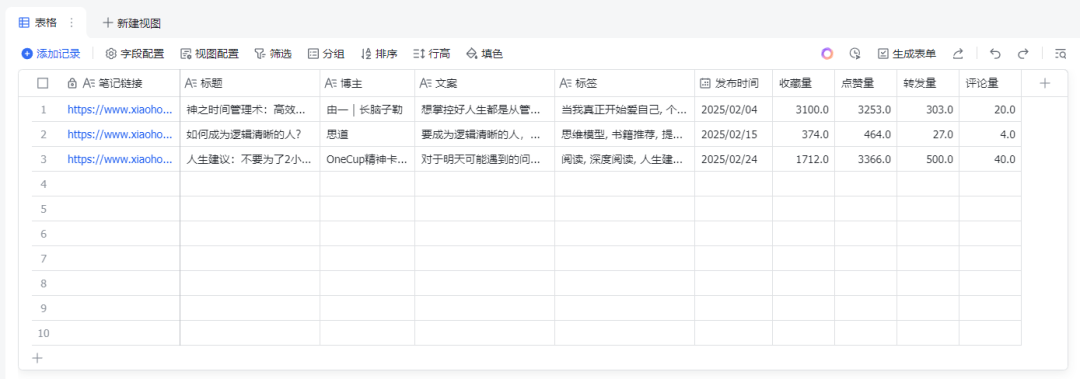The width and height of the screenshot is (1080, 379).
Task: Select the 评论量 column header
Action: pos(990,83)
